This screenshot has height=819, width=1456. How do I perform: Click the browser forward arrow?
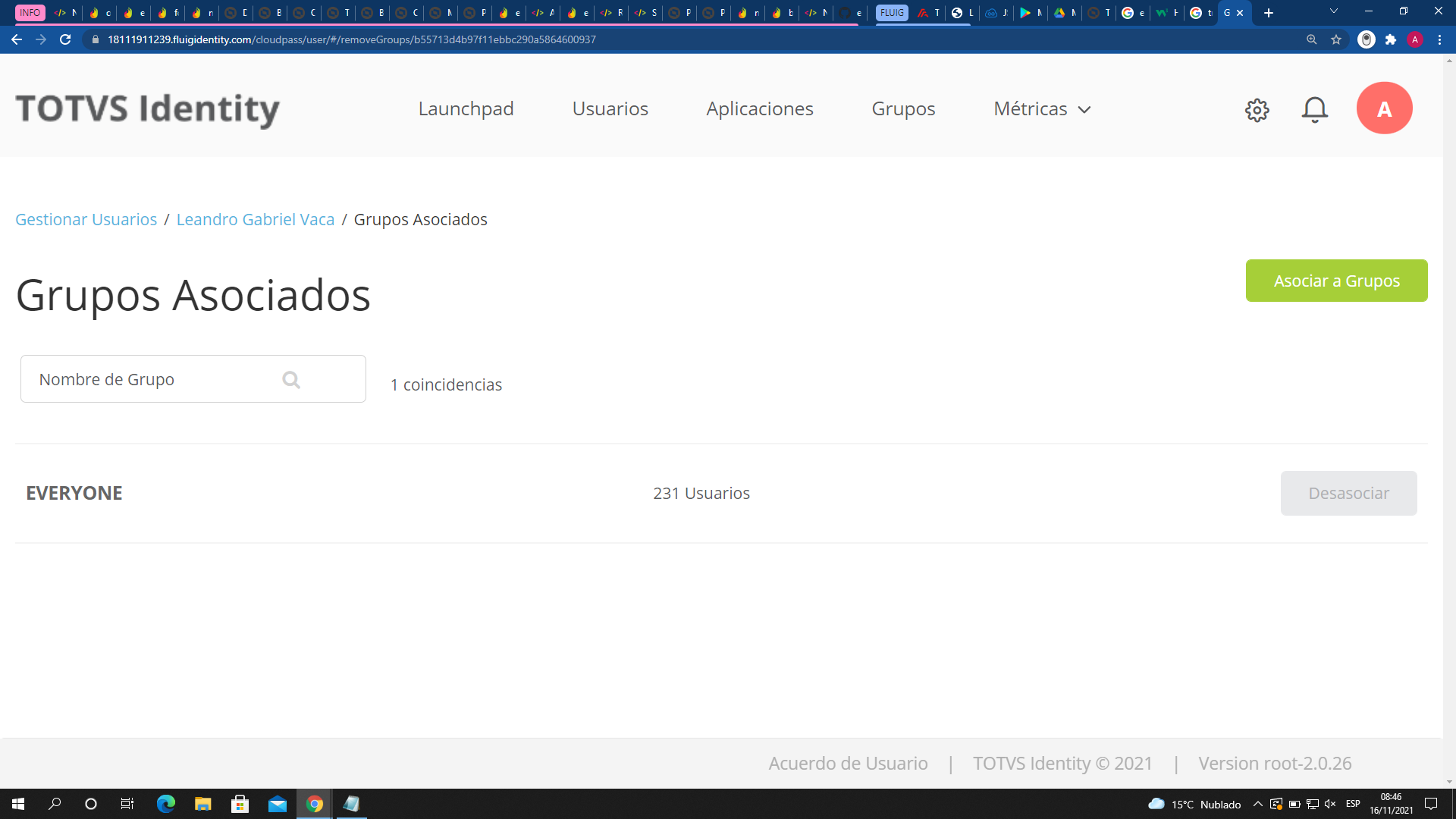tap(41, 39)
